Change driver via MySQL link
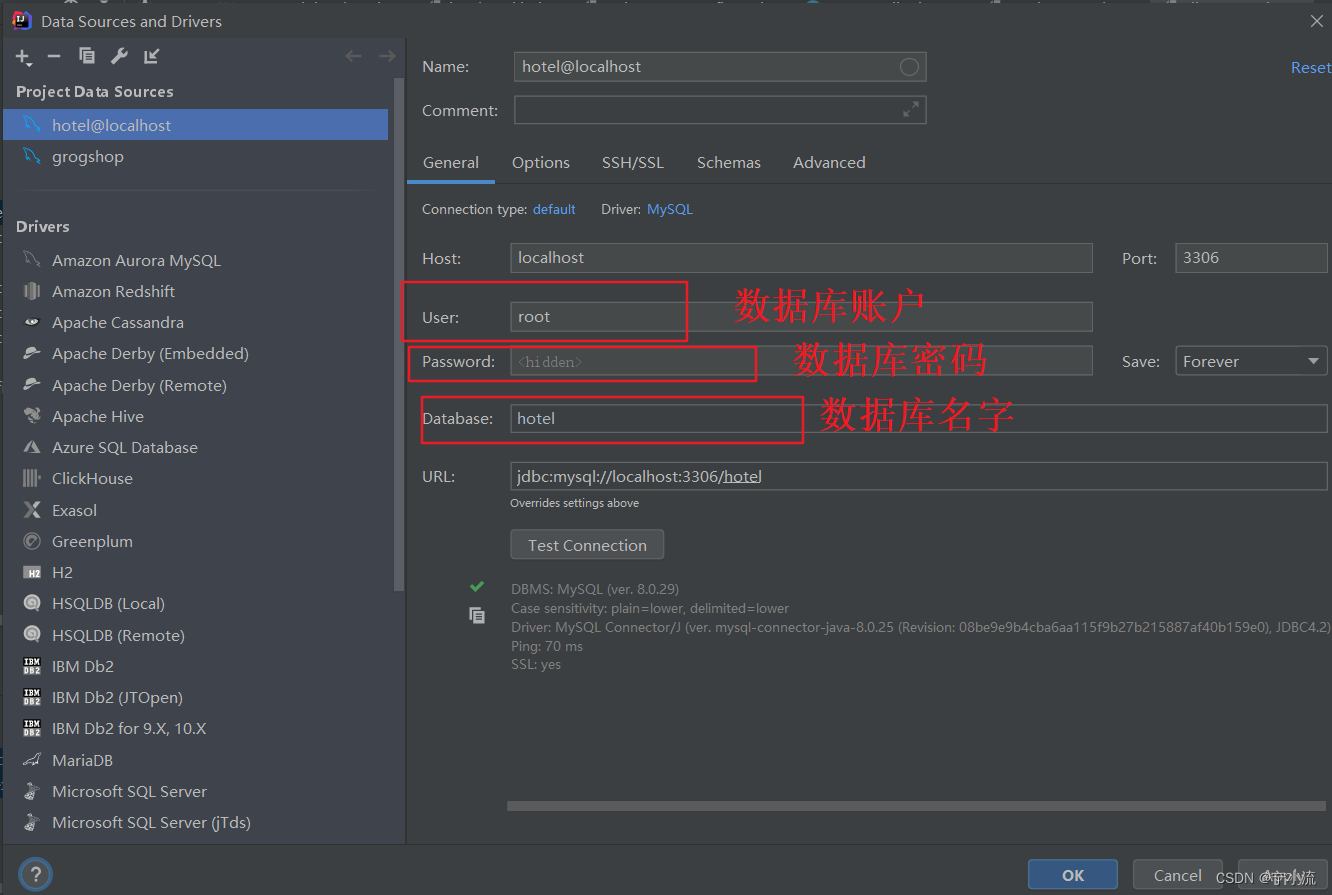 coord(670,209)
